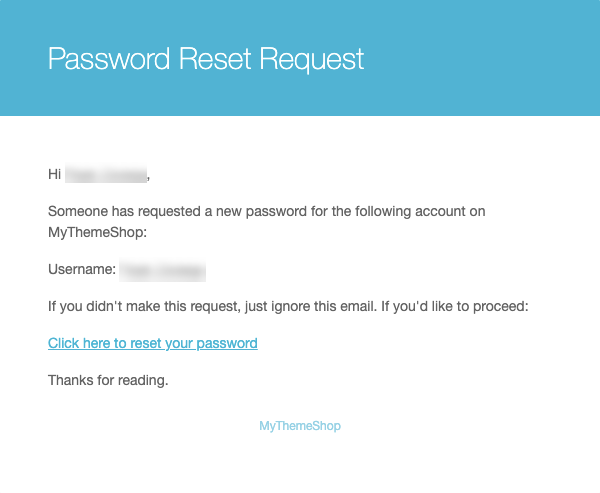Select the blurred name after Hi

point(106,174)
